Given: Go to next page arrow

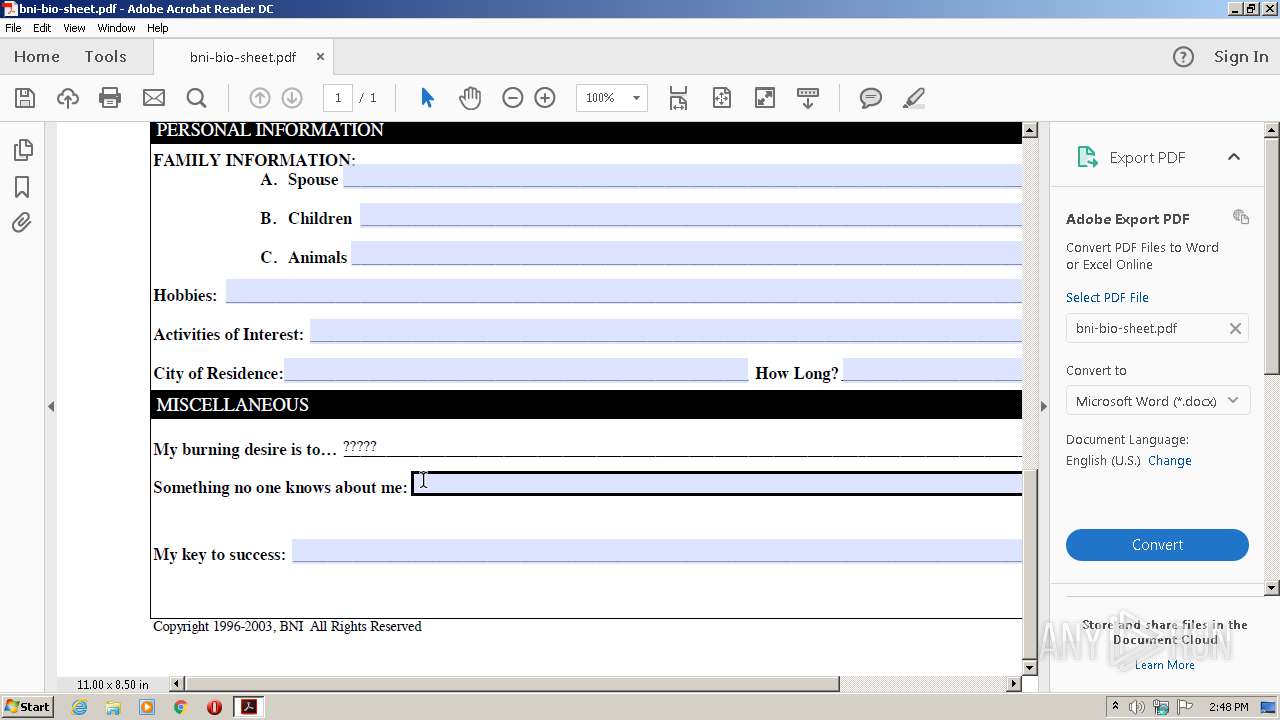Looking at the screenshot, I should (292, 98).
